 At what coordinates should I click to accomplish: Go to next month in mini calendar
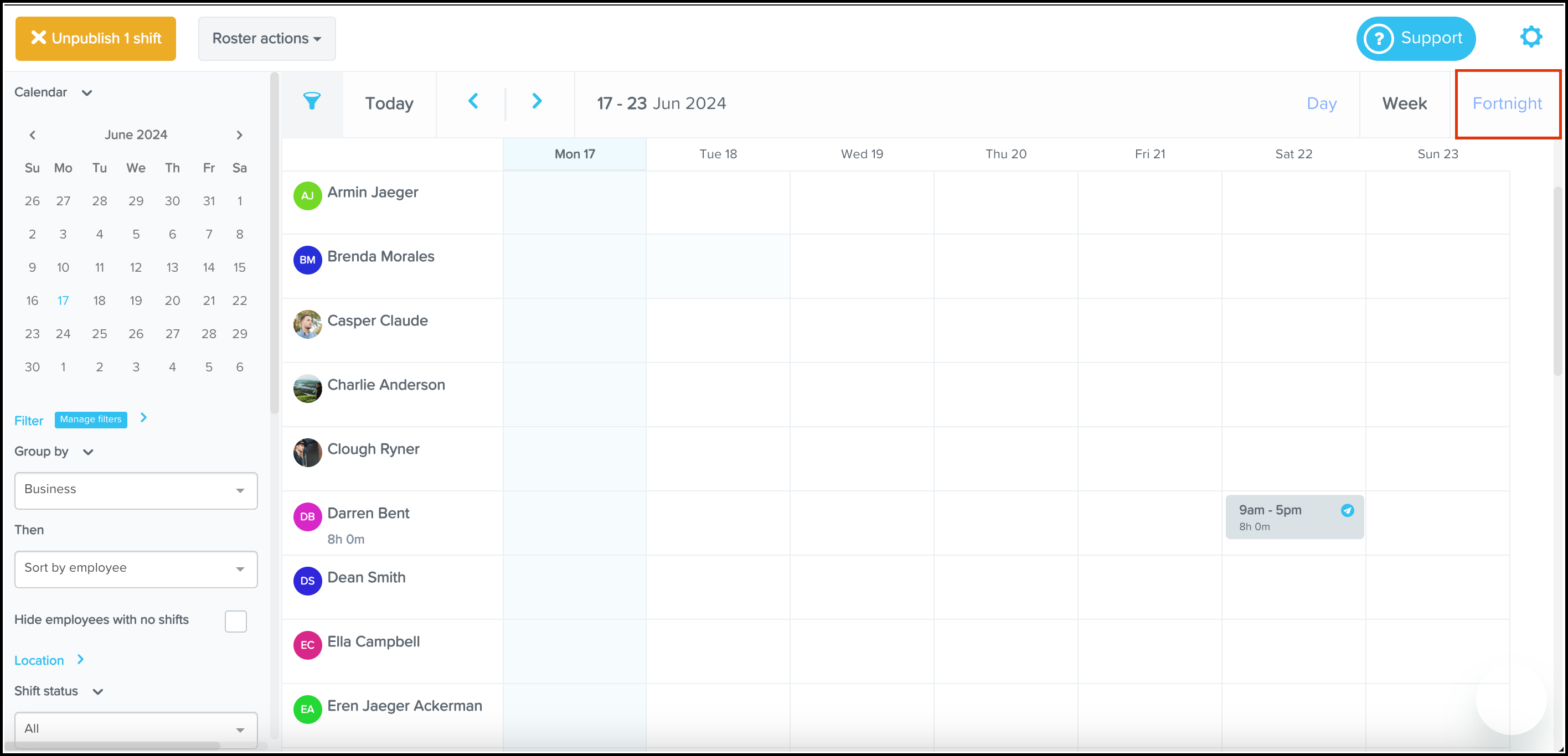[239, 135]
